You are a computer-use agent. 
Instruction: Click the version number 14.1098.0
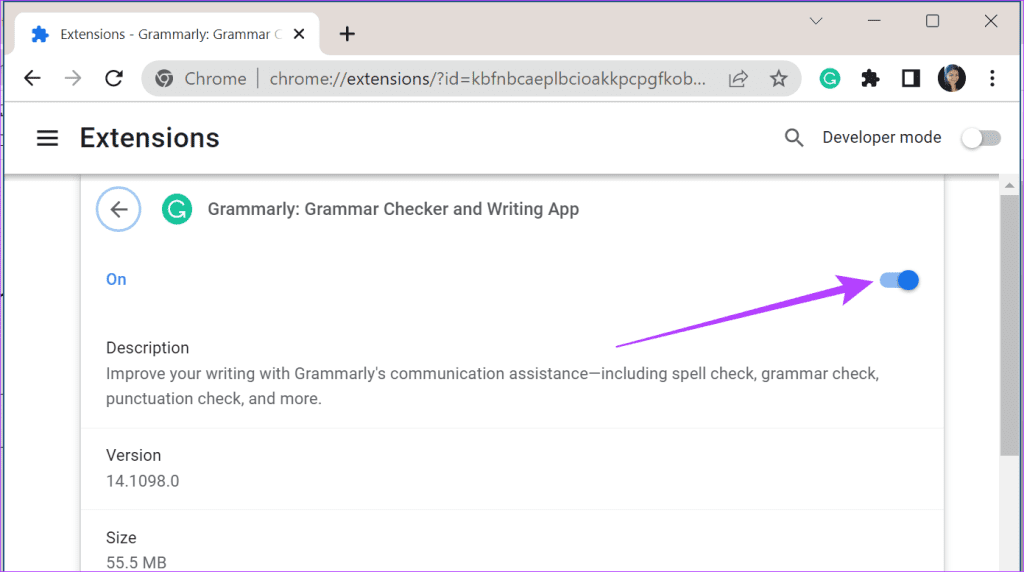point(142,481)
